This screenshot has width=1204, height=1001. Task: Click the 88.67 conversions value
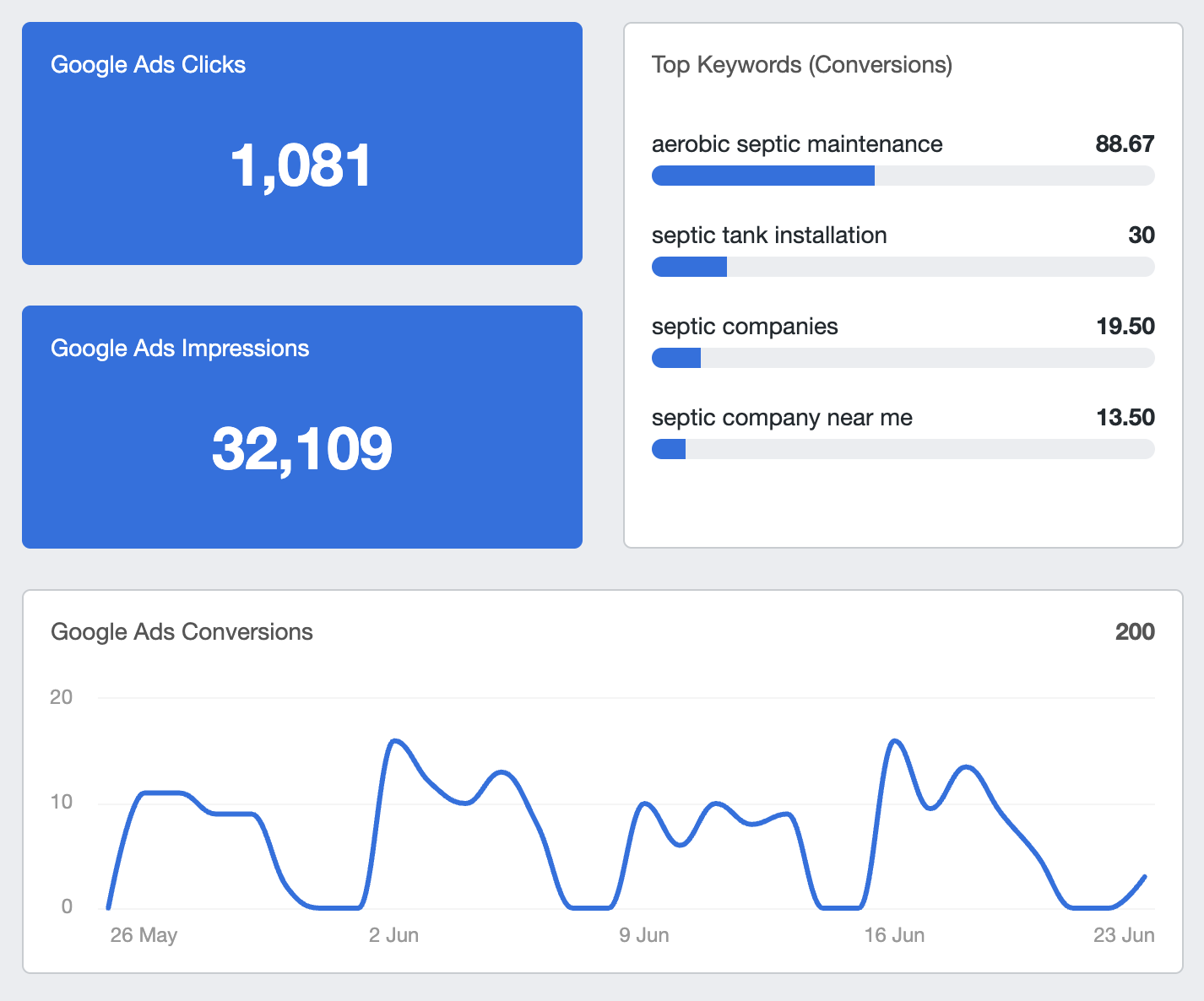point(1125,144)
